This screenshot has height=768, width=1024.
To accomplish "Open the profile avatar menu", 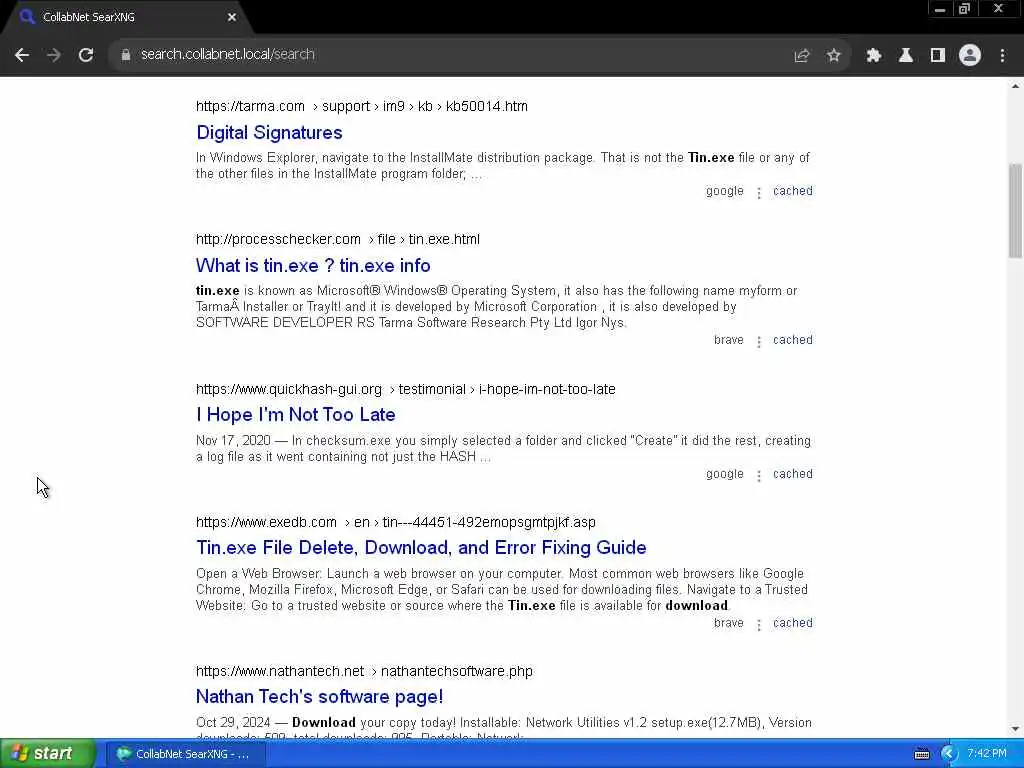I will point(970,56).
